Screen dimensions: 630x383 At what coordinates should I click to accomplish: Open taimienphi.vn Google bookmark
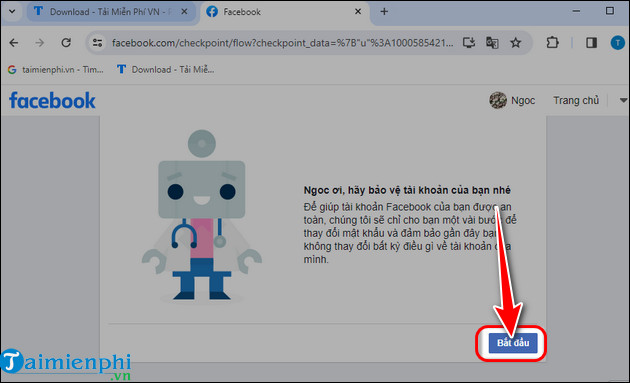coord(55,70)
